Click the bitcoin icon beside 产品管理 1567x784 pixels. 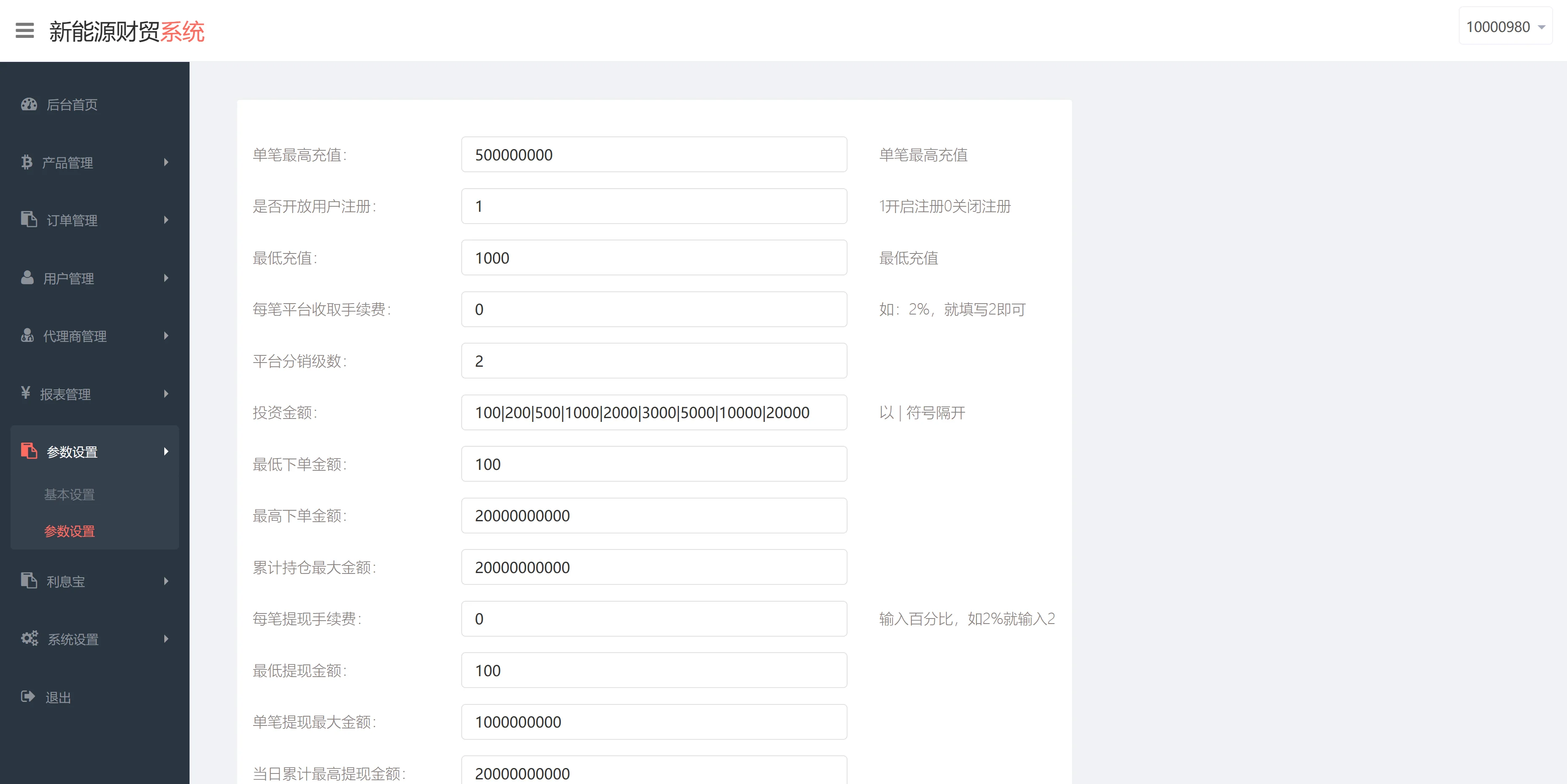(x=27, y=163)
